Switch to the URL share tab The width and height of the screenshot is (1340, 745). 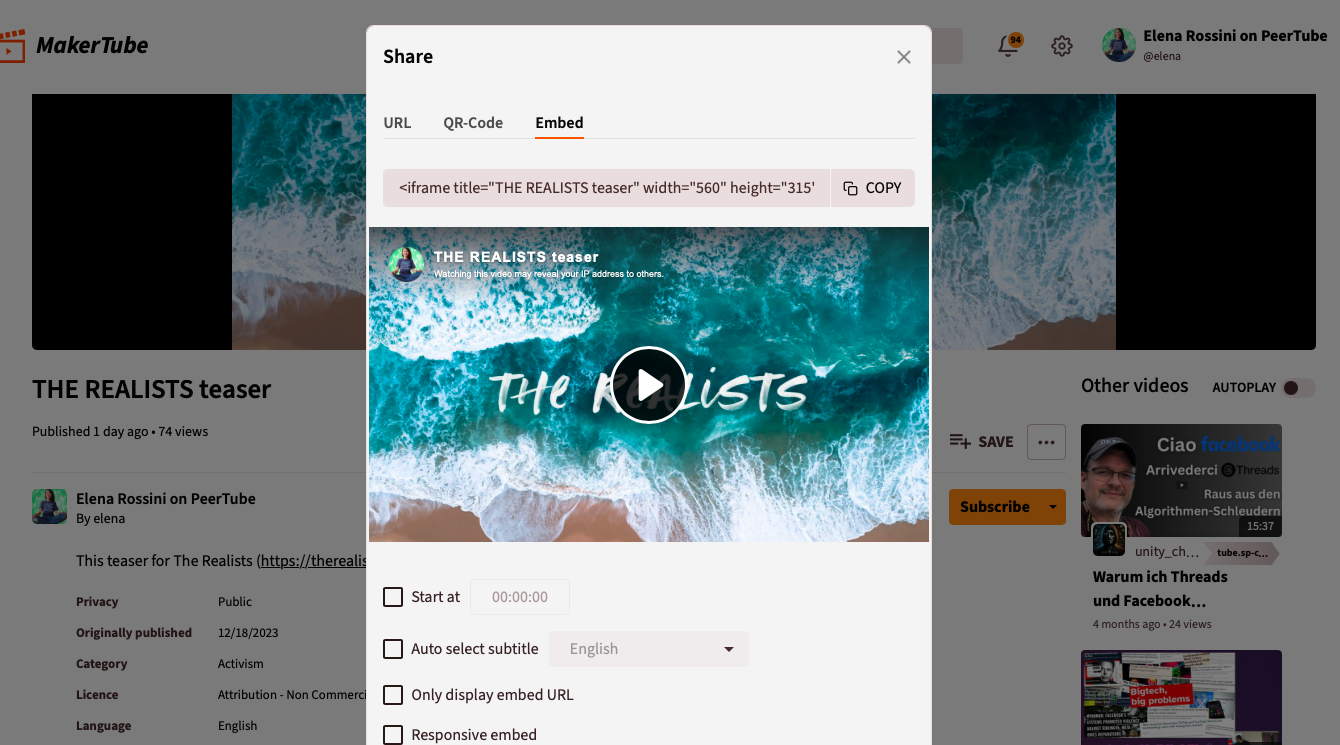click(x=397, y=122)
